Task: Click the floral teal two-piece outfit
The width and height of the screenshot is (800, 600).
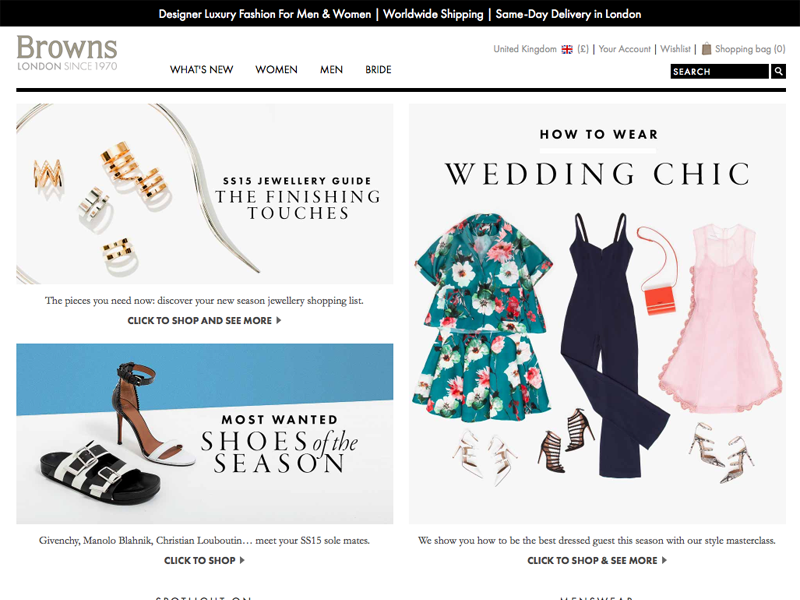Action: click(482, 317)
